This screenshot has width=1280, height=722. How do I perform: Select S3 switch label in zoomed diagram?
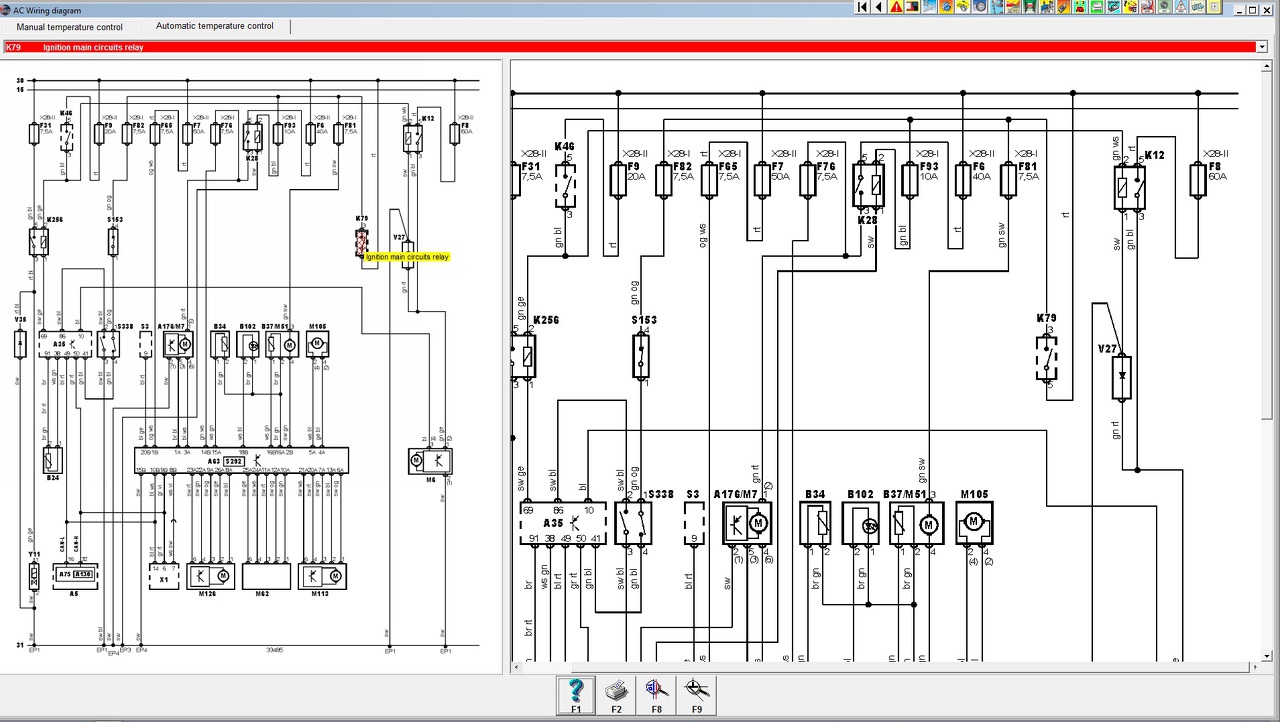tap(693, 495)
